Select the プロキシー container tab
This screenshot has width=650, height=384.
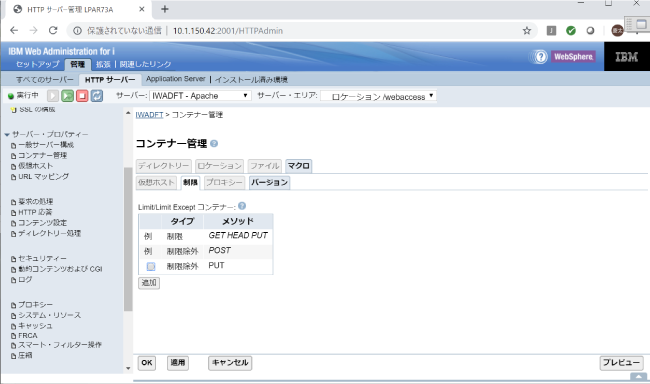click(x=224, y=182)
